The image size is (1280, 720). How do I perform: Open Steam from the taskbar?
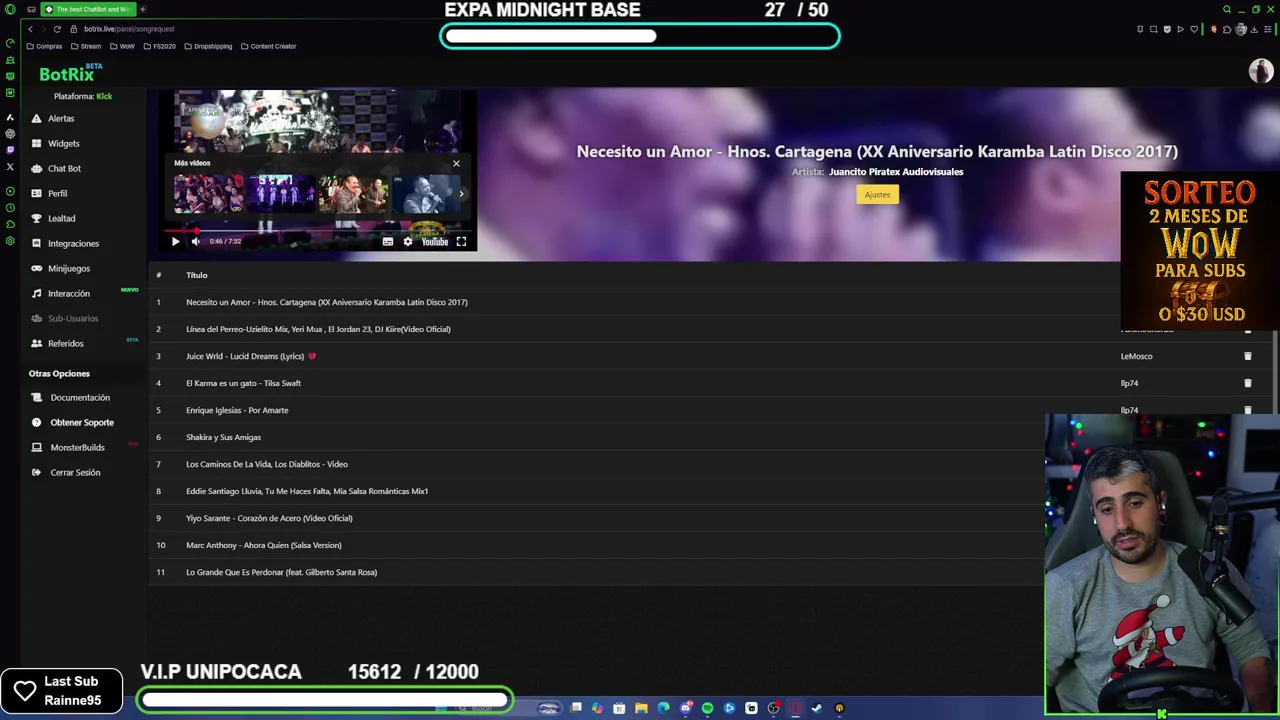click(817, 708)
